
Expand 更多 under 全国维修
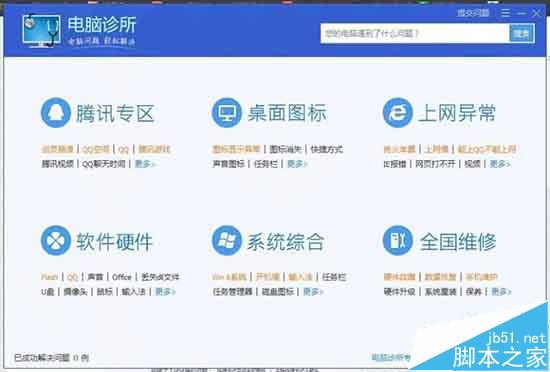[x=501, y=292]
